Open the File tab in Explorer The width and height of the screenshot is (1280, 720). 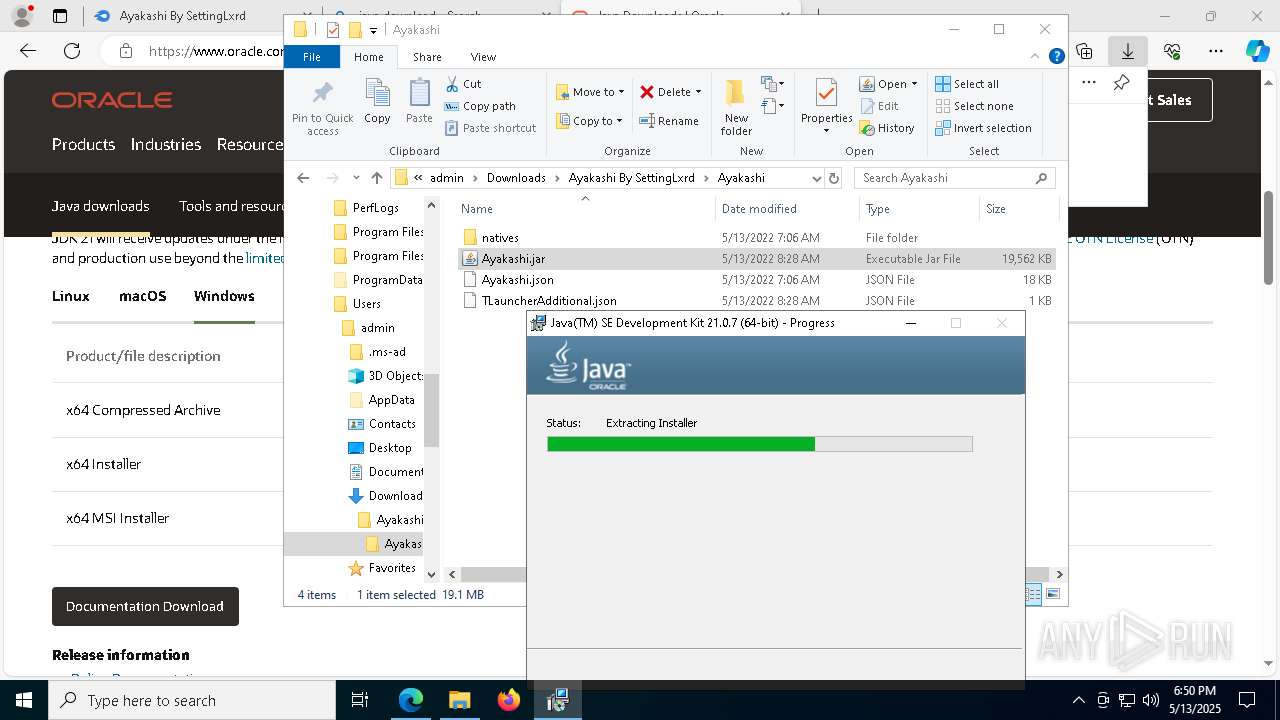(x=312, y=57)
